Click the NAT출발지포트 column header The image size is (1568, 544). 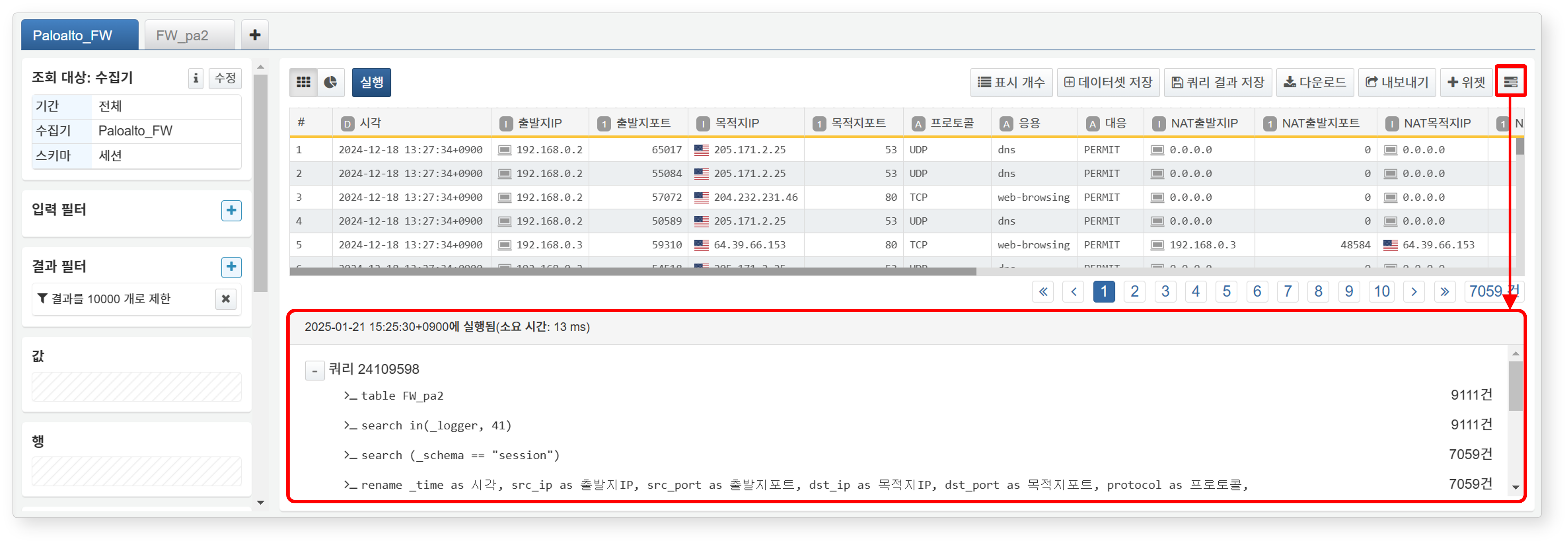[1316, 123]
